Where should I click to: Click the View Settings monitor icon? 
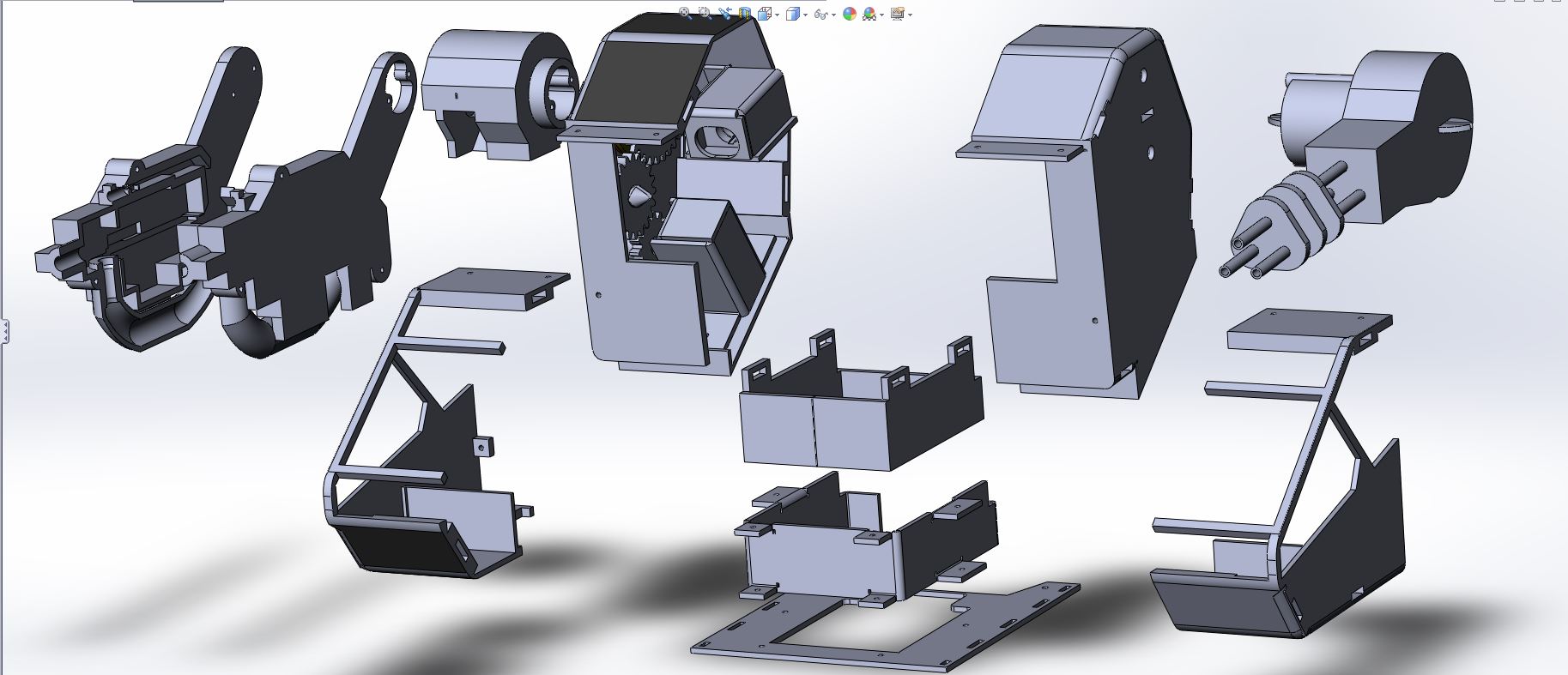click(898, 14)
